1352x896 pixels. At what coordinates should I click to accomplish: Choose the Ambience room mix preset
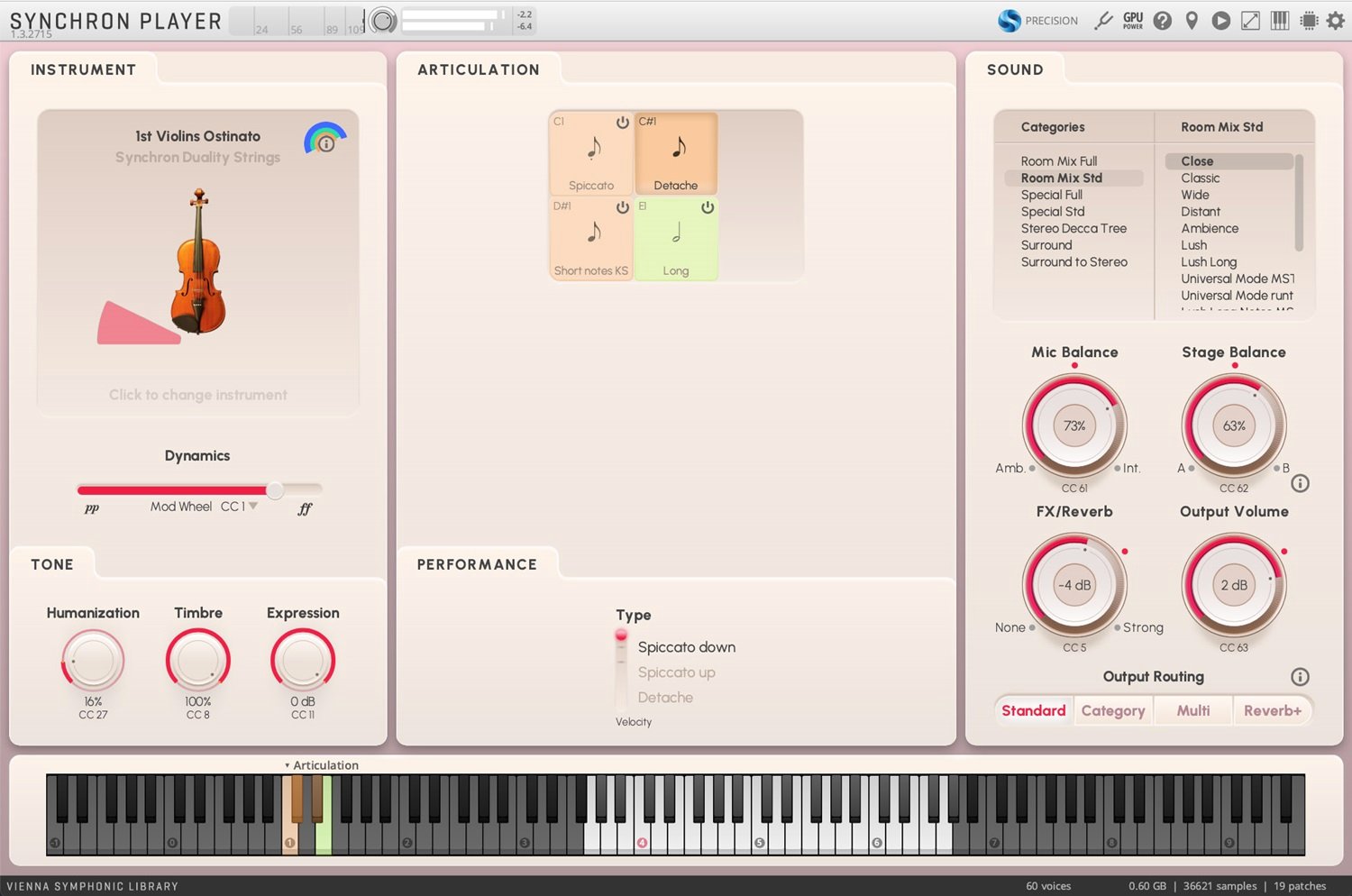tap(1210, 228)
